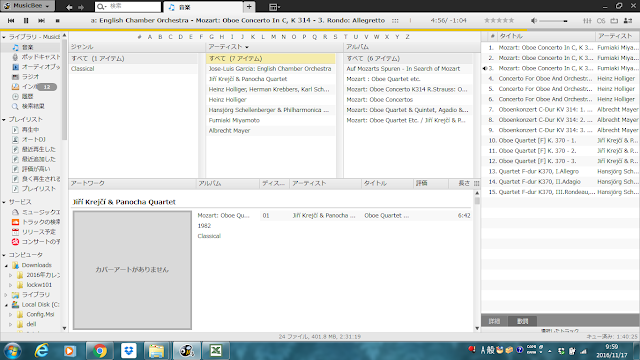Open the panel layout dropdown

(x=274, y=7)
